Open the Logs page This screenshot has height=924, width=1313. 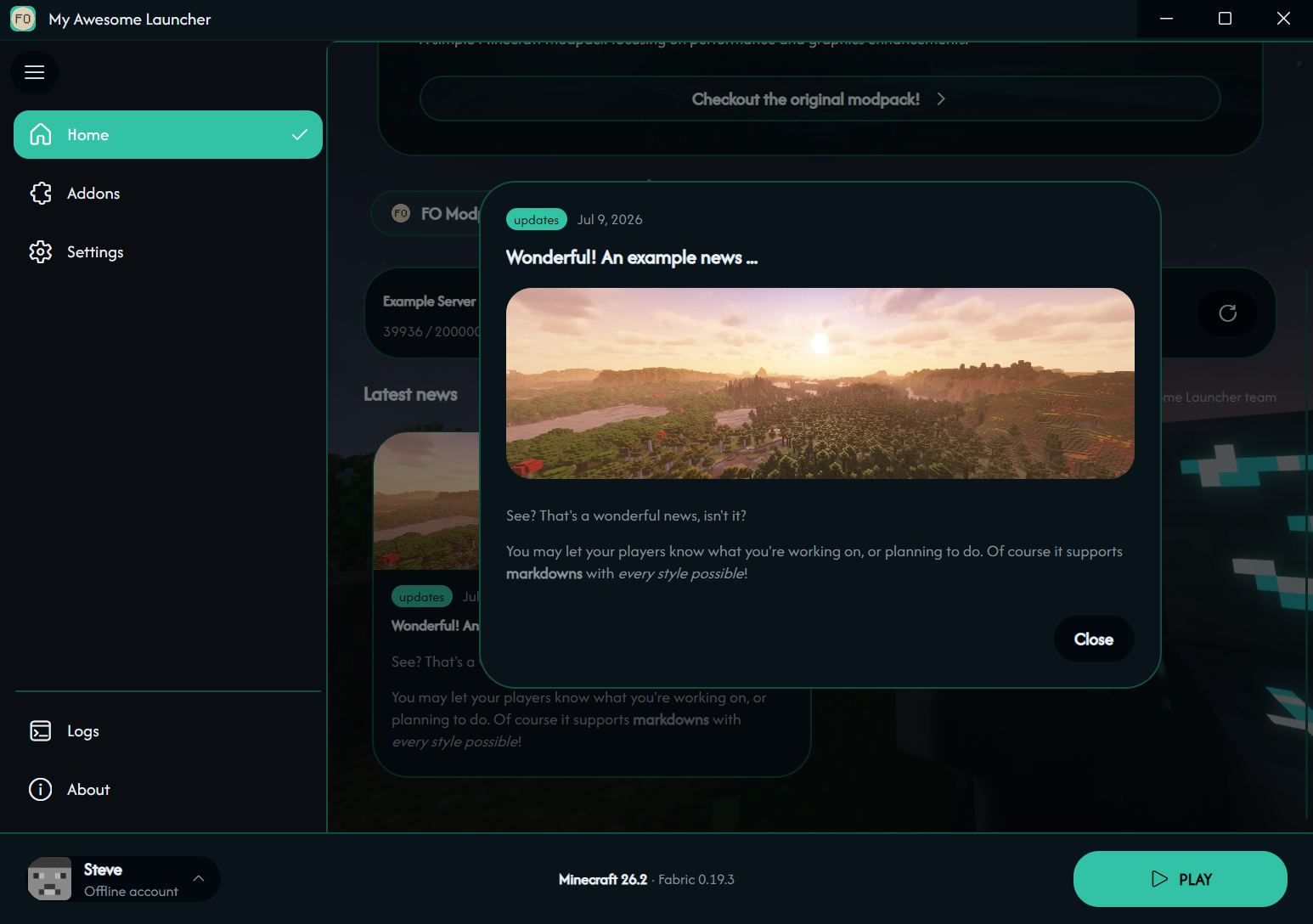168,731
